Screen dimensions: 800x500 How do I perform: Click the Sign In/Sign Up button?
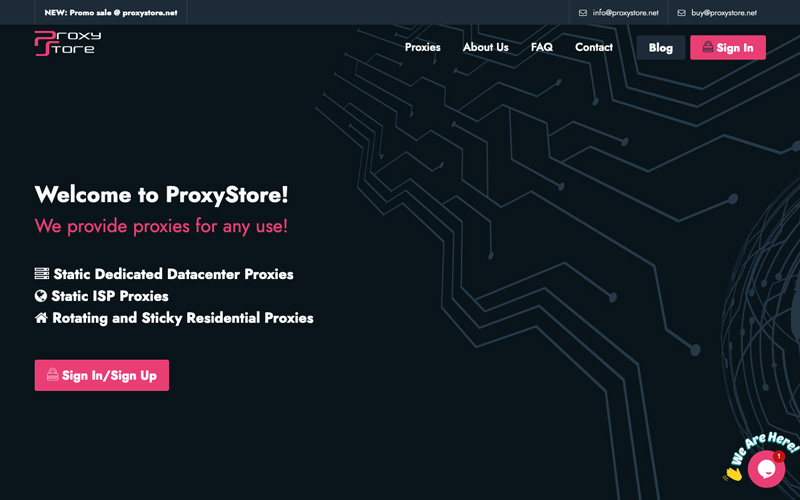coord(102,375)
